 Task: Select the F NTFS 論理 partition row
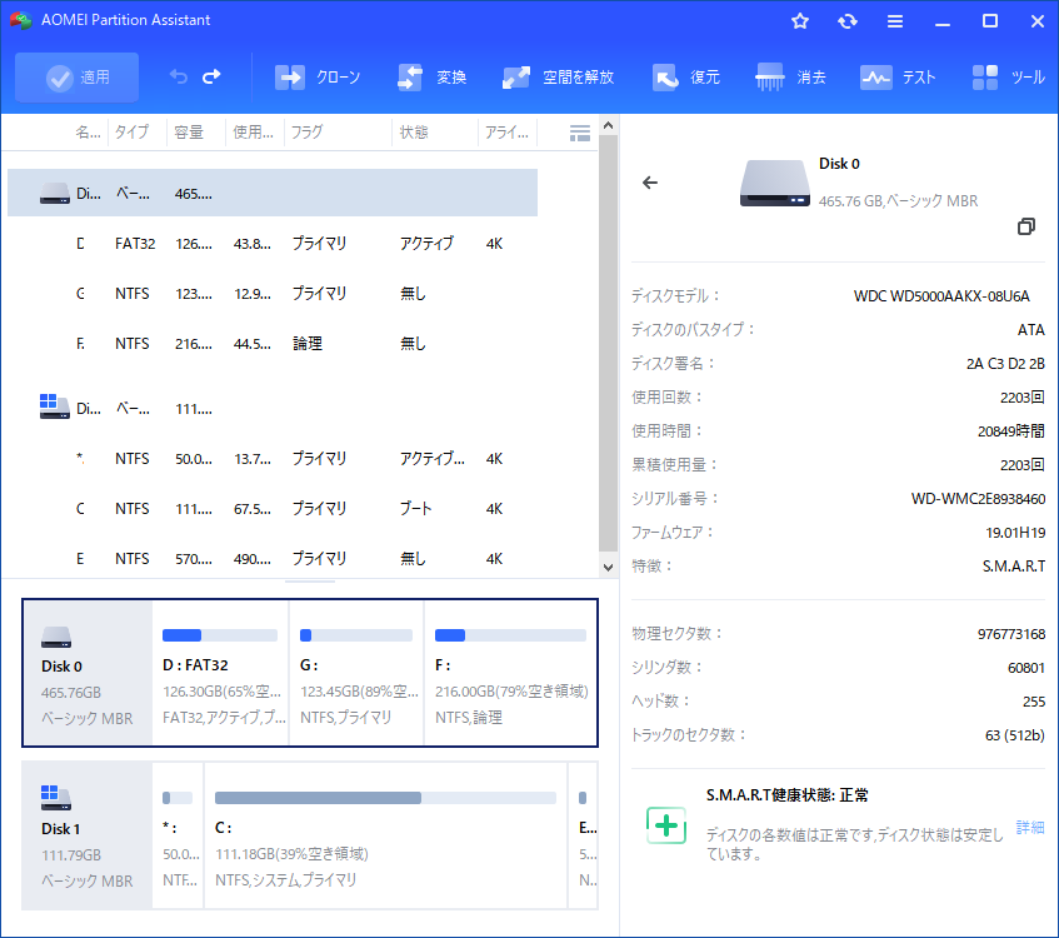tap(272, 343)
